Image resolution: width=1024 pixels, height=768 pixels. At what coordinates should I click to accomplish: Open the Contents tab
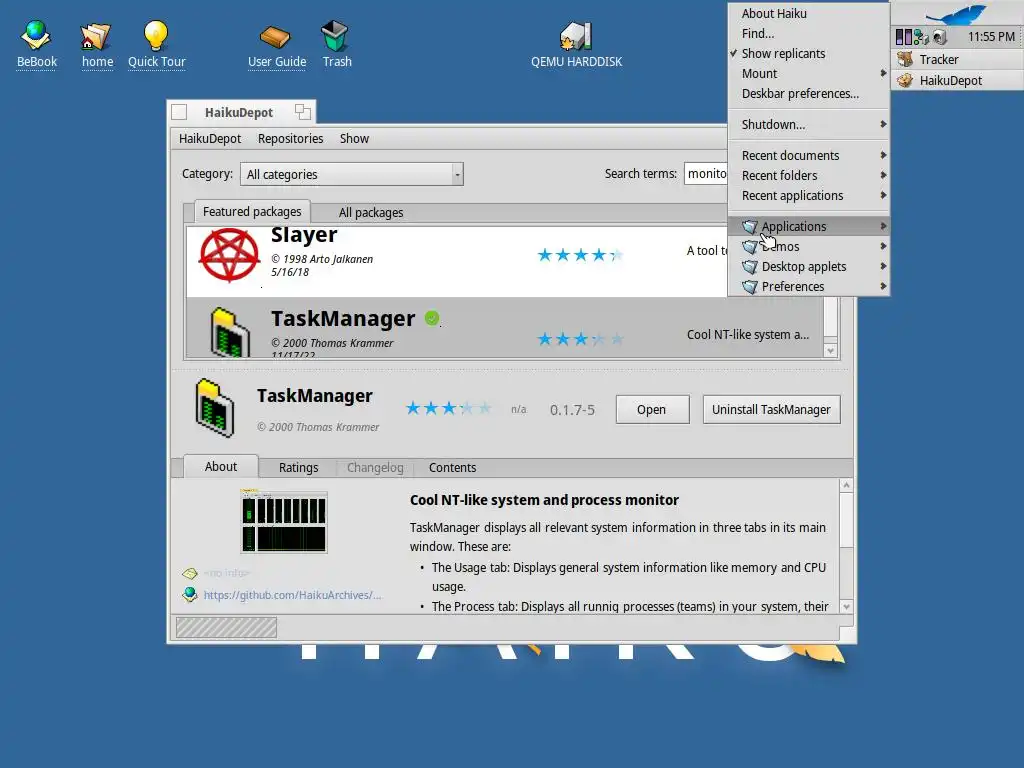(x=453, y=468)
